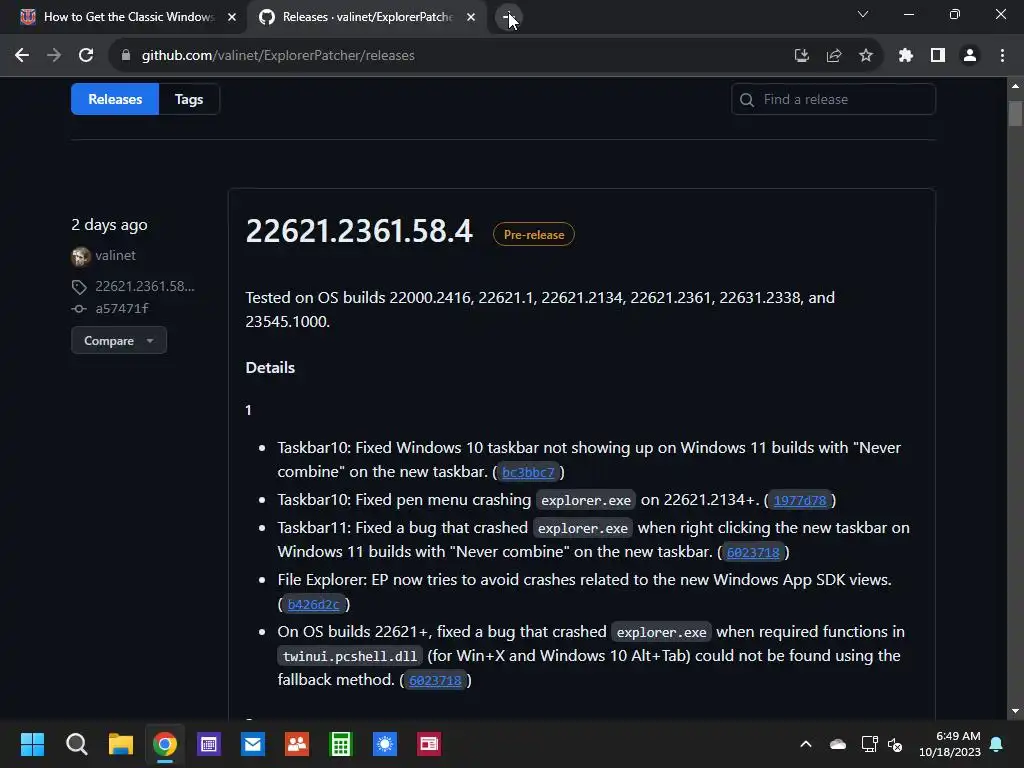Open the red News taskbar app
Viewport: 1024px width, 768px height.
429,744
